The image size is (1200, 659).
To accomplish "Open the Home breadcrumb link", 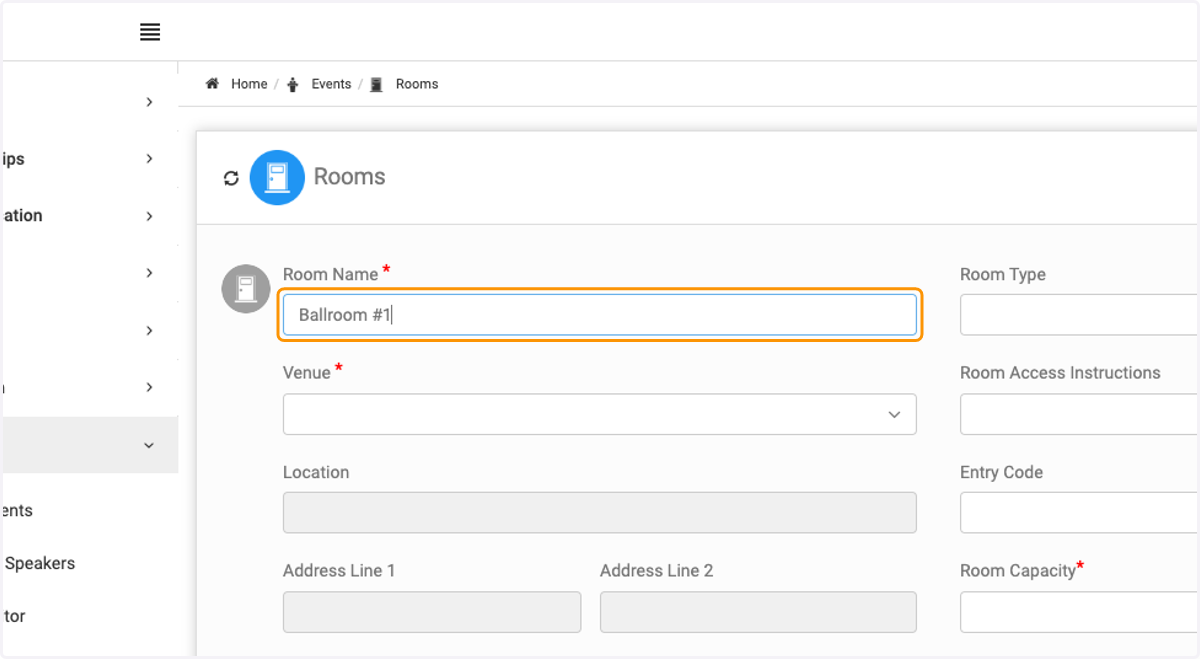I will [x=249, y=84].
